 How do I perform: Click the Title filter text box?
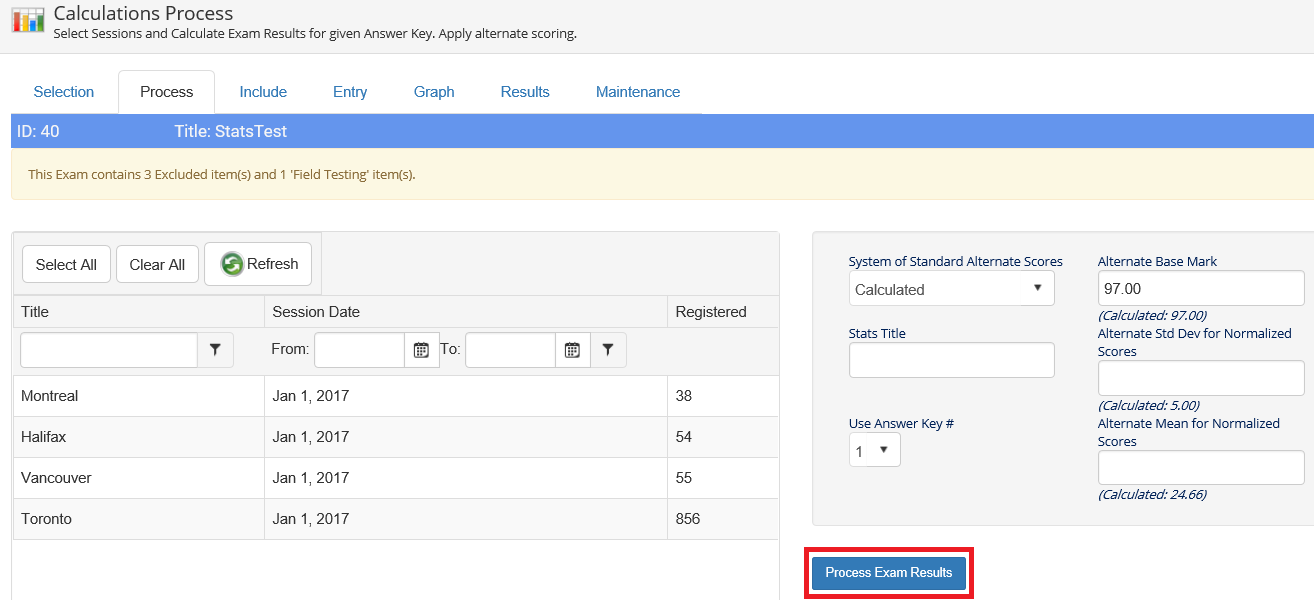[x=109, y=350]
